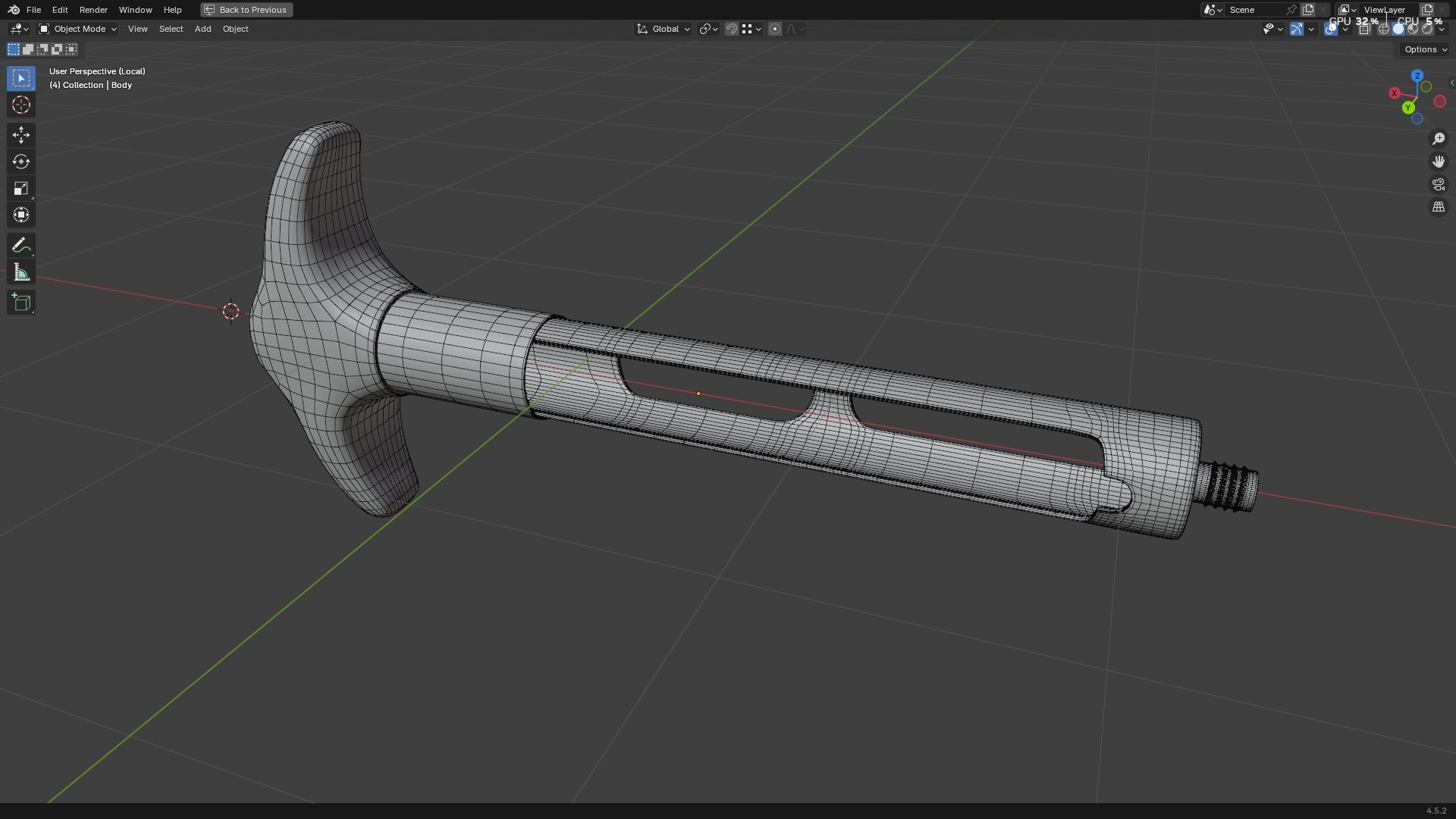The height and width of the screenshot is (819, 1456).
Task: Switch to Material Preview shading
Action: tap(1413, 29)
